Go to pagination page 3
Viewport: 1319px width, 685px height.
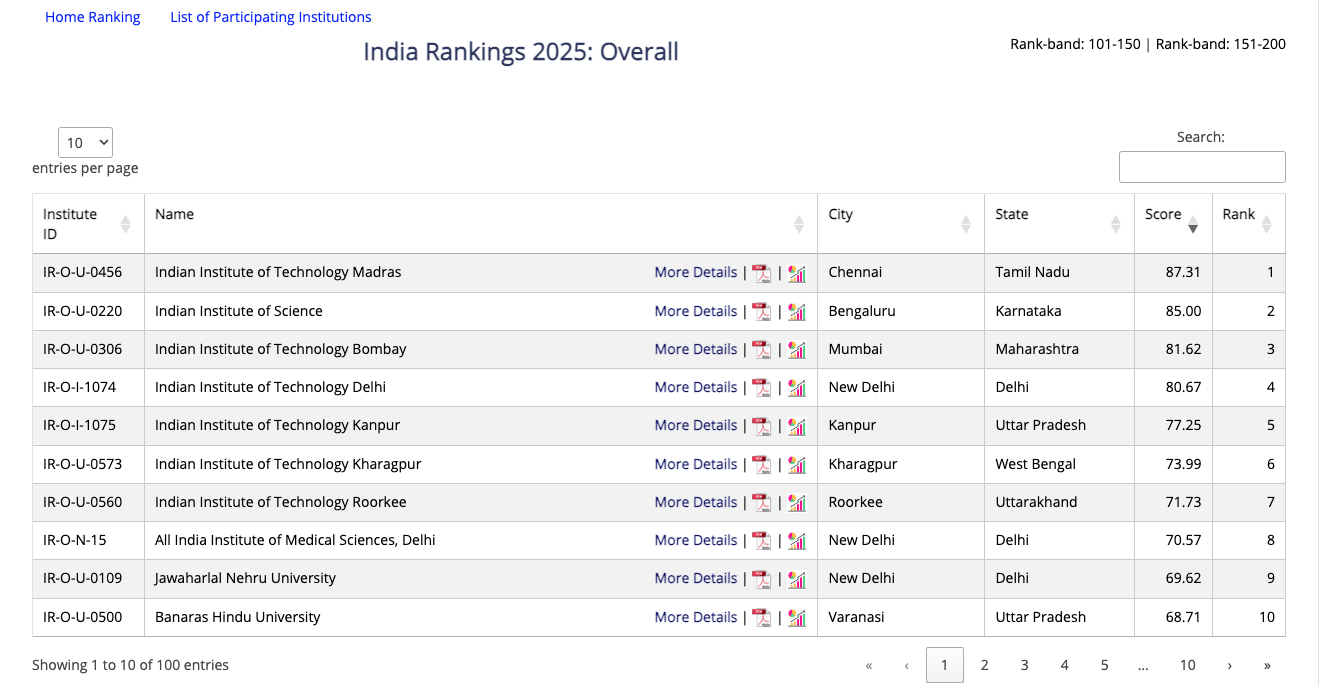[1024, 665]
